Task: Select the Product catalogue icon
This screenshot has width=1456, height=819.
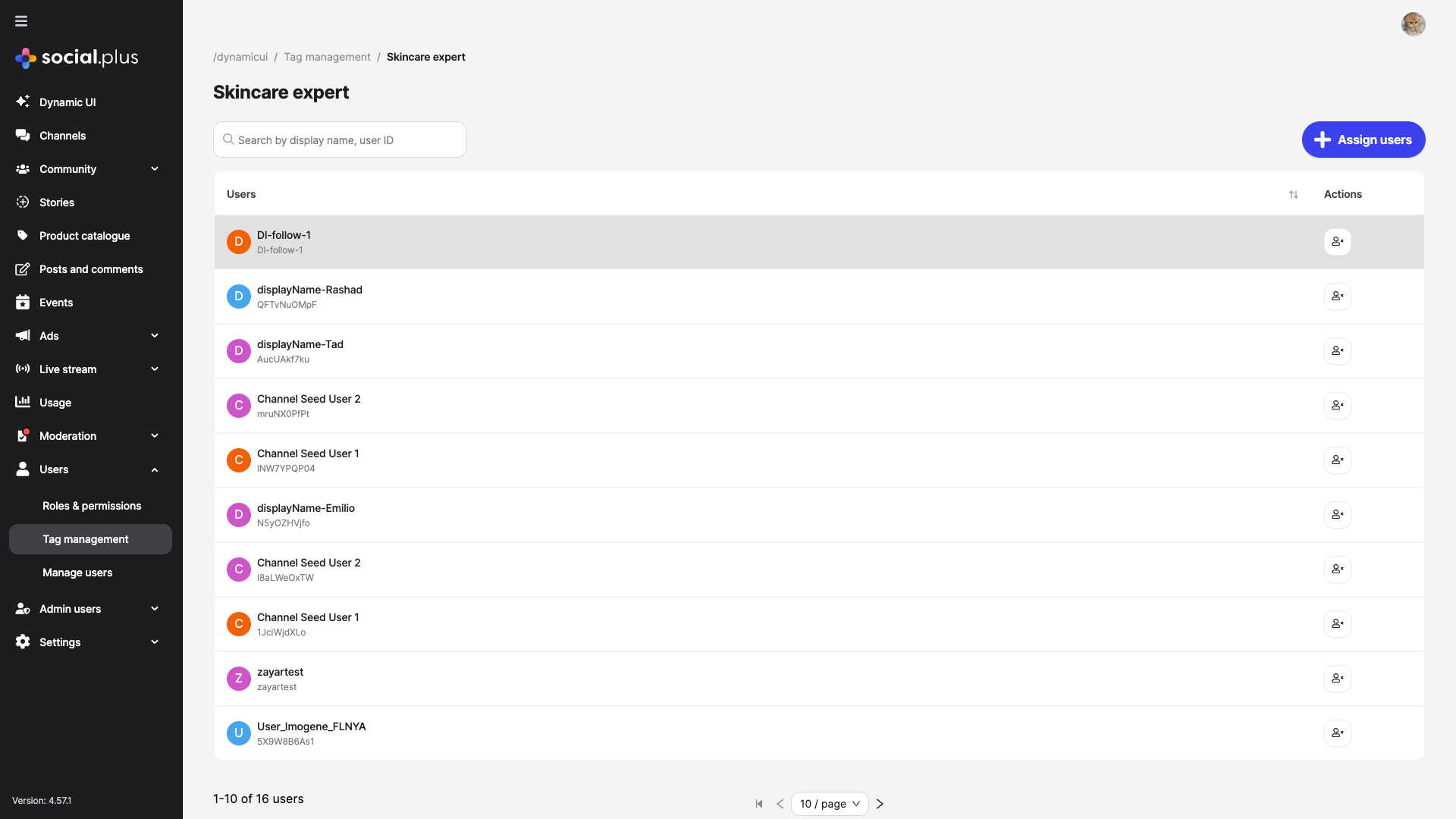Action: [23, 235]
